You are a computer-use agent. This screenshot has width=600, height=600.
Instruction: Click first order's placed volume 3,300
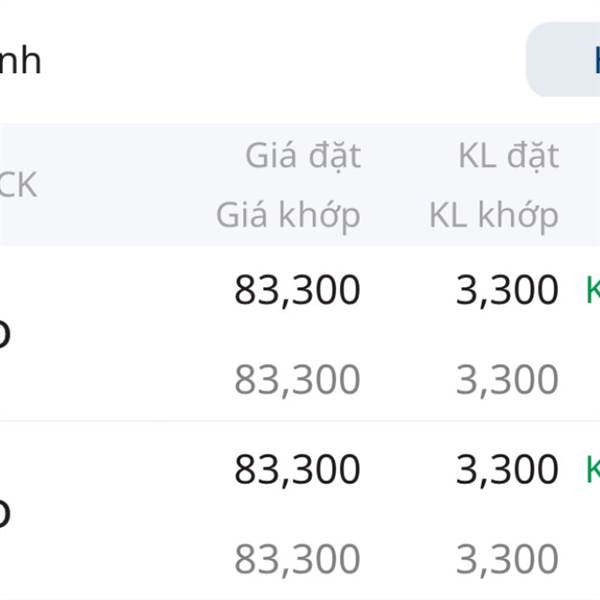[x=507, y=291]
